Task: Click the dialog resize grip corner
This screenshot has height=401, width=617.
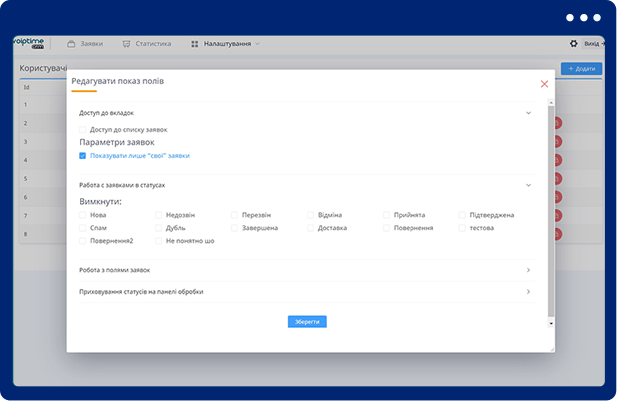Action: (552, 349)
